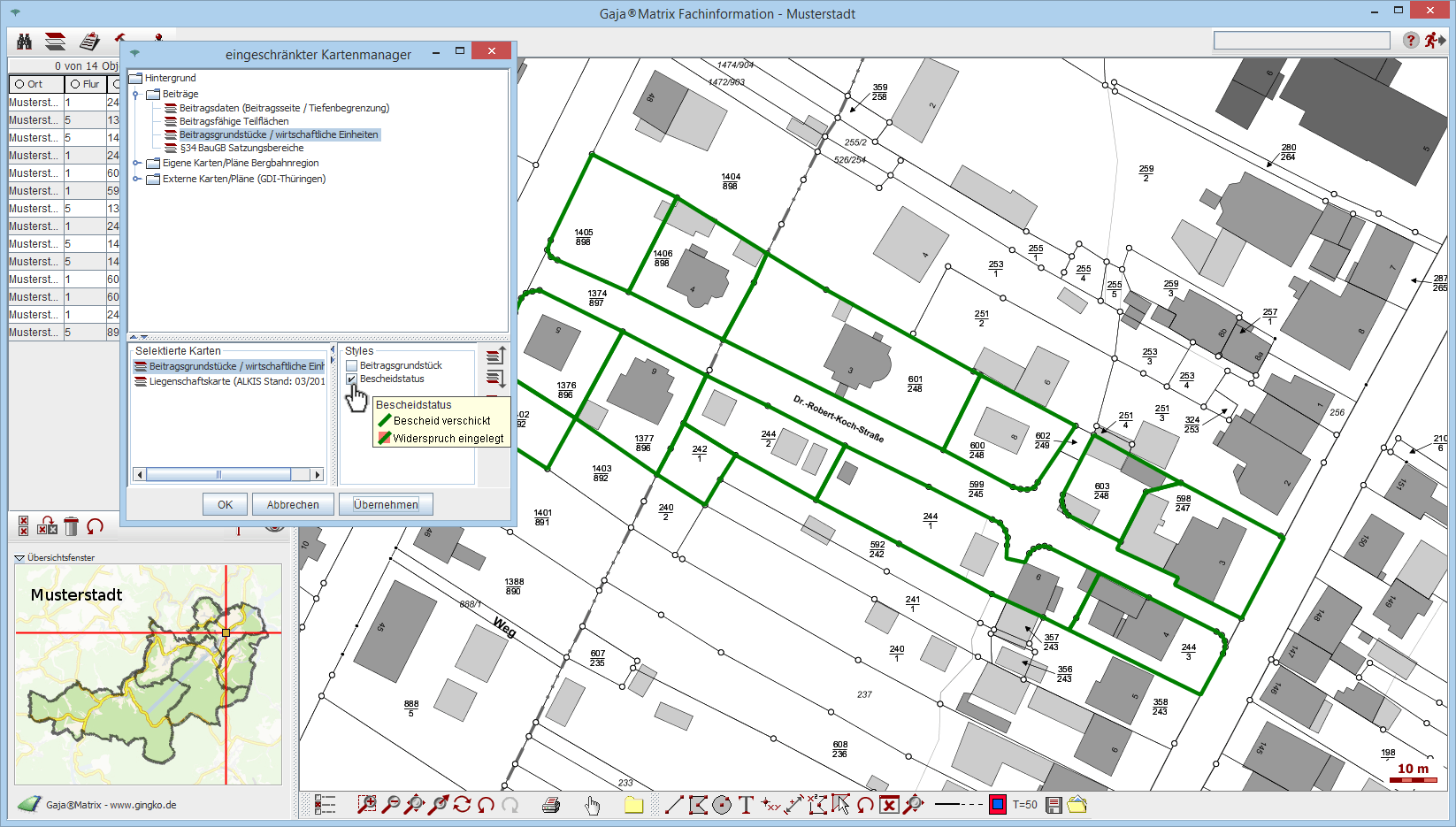Screen dimensions: 1456x827
Task: Move selected map layer up
Action: point(495,356)
